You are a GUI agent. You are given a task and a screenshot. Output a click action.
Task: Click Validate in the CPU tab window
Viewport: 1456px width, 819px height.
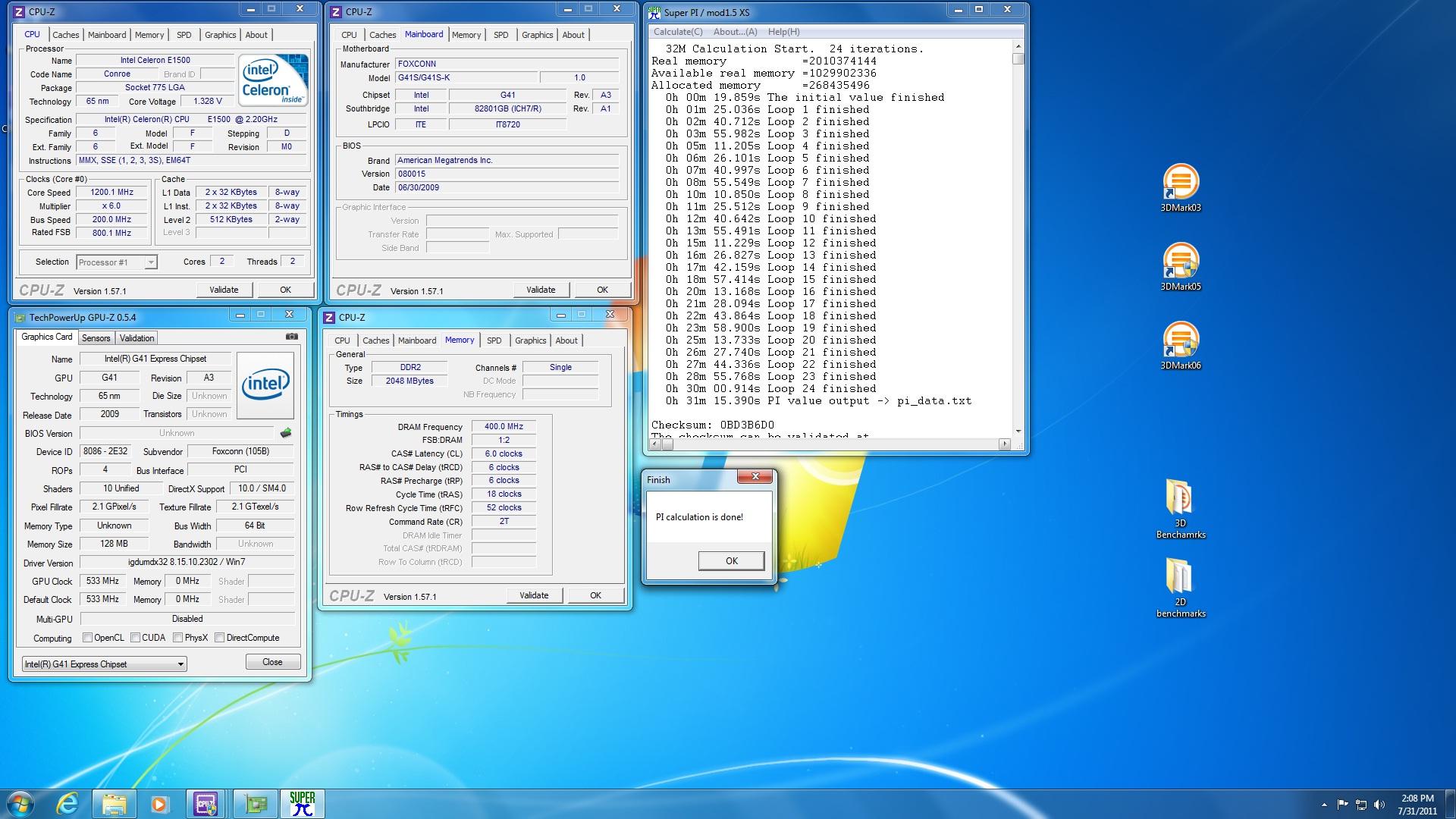tap(224, 290)
